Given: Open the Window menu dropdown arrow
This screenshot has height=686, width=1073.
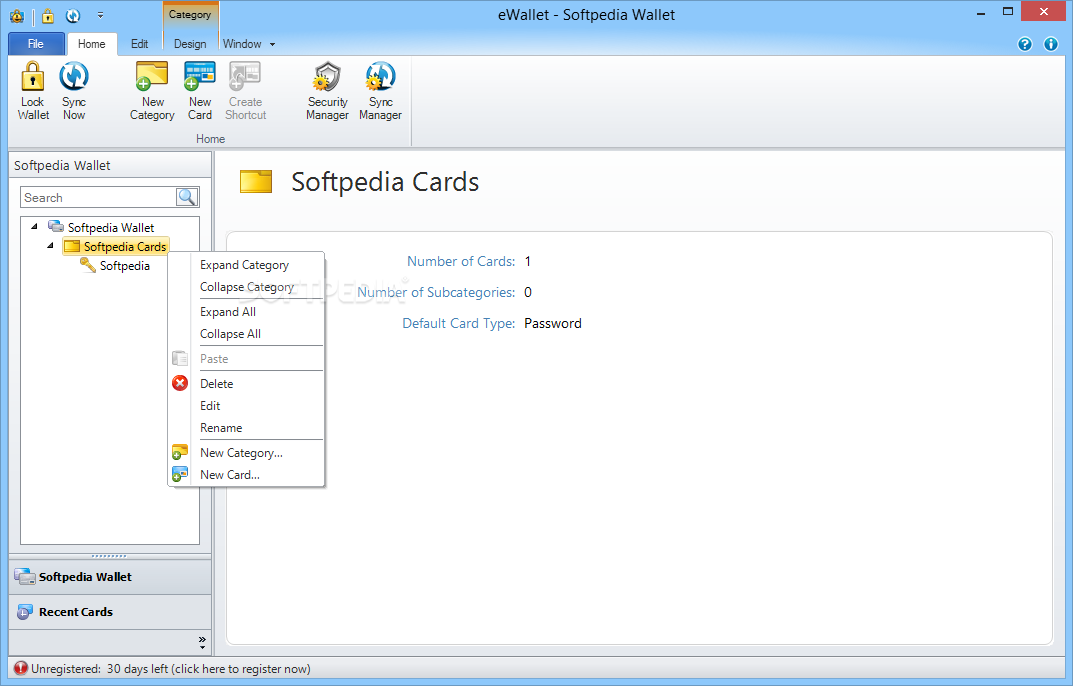Looking at the screenshot, I should click(272, 45).
